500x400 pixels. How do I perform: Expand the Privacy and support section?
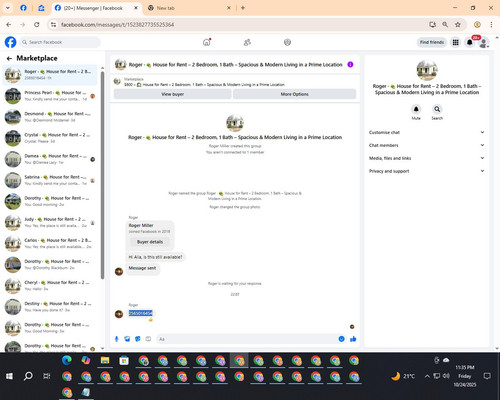tap(427, 171)
